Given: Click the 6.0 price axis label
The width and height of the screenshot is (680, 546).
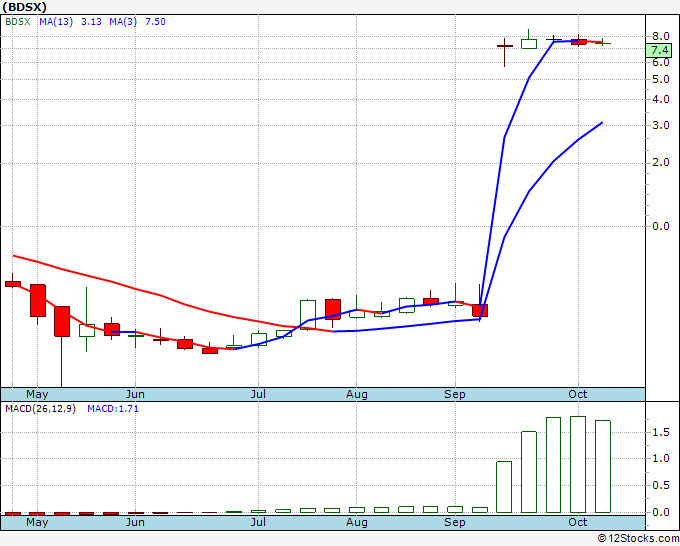Looking at the screenshot, I should pos(661,62).
